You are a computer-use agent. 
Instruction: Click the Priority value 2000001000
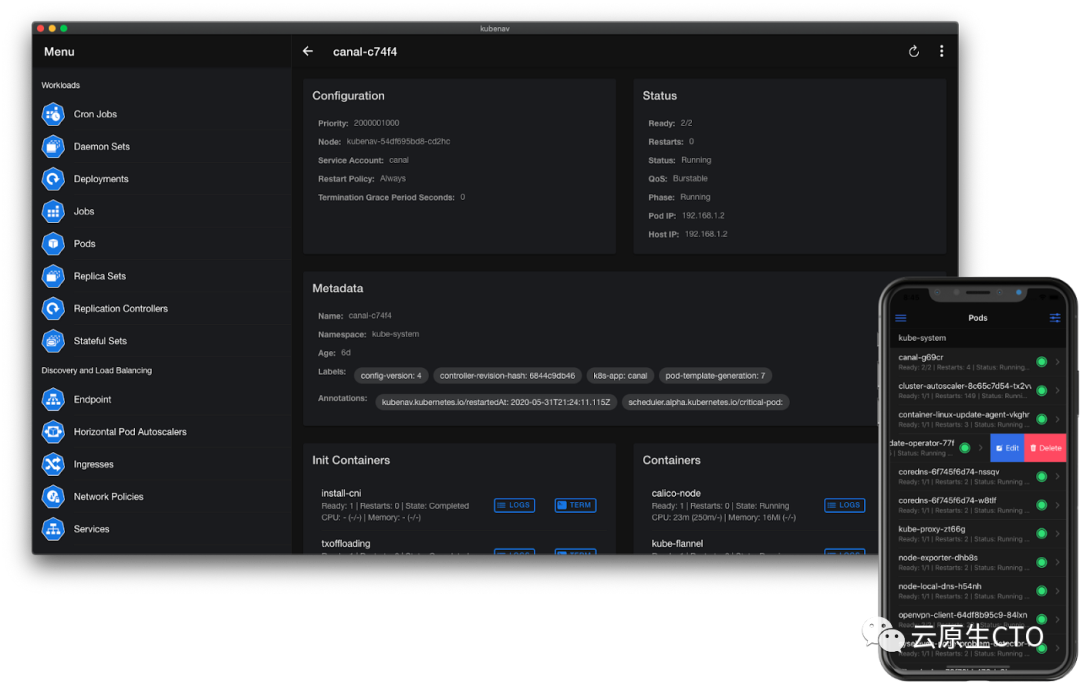pyautogui.click(x=376, y=123)
